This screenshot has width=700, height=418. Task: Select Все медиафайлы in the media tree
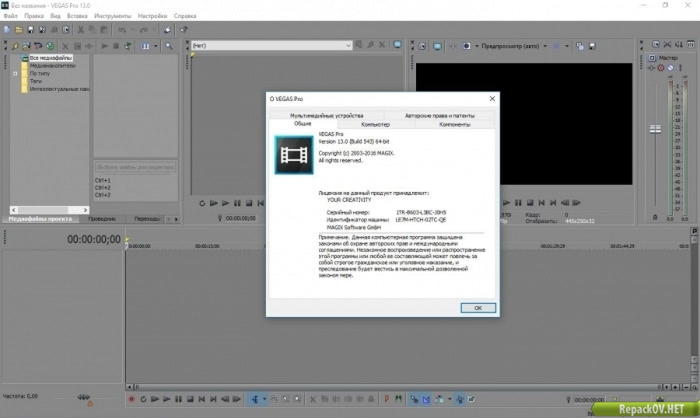[x=50, y=58]
